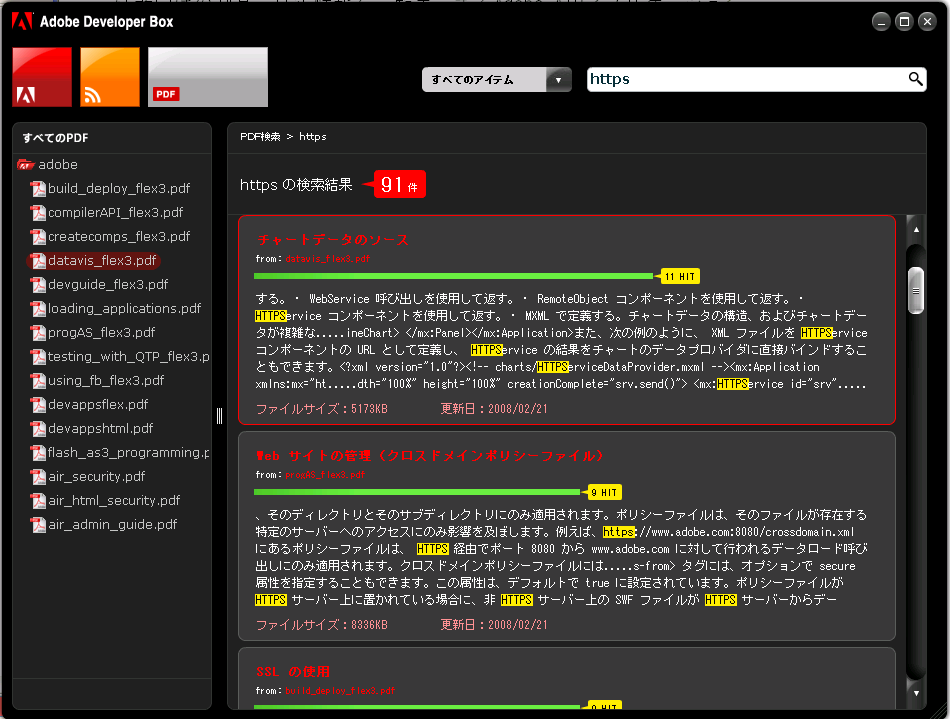Choose progAS_flex3.pdf in sidebar
Screen dimensions: 950x719
(x=101, y=333)
